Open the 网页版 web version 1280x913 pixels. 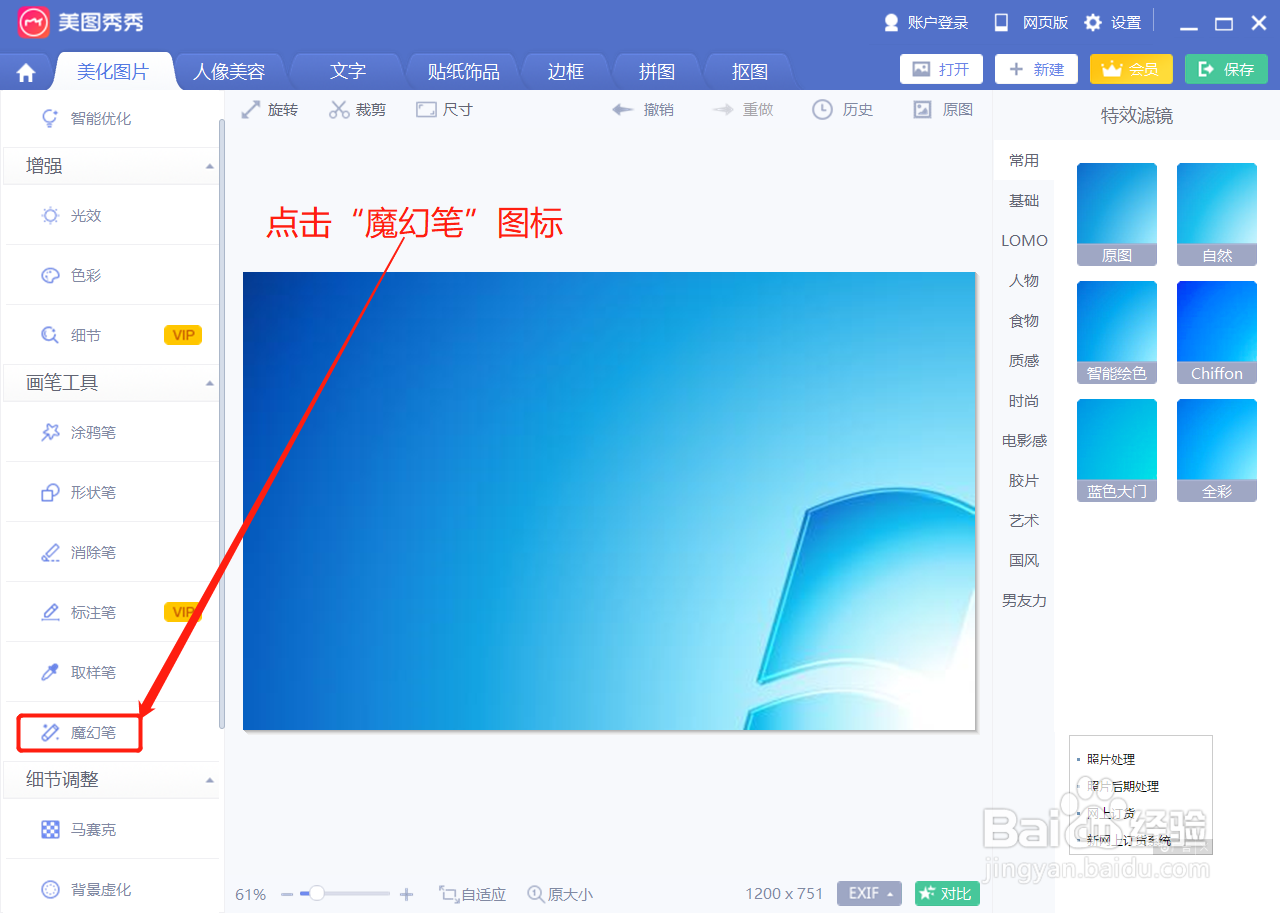[1030, 22]
